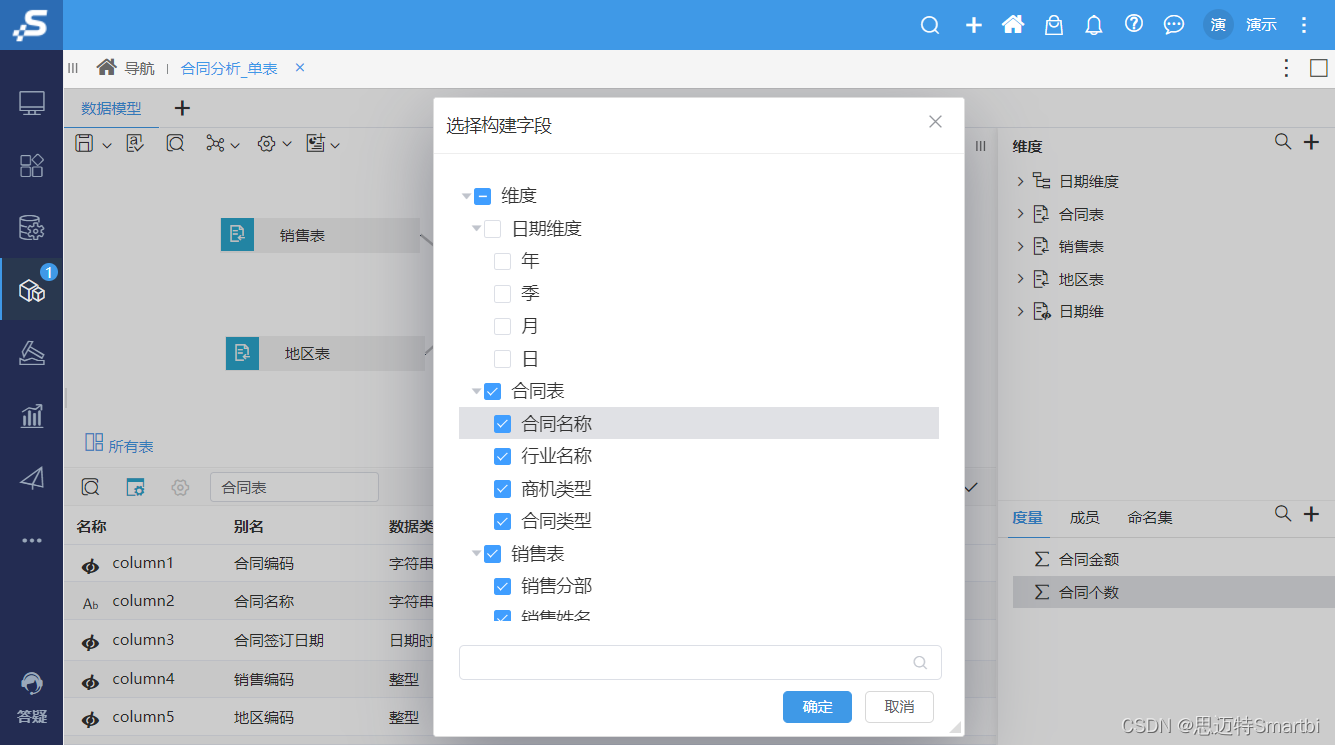Open the help question mark icon
Screen dimensions: 1335x745
(x=1134, y=24)
